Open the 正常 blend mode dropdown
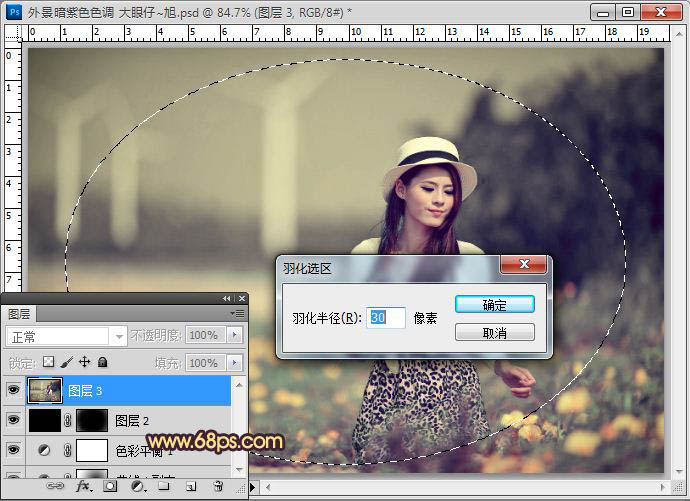Screen dimensions: 690x501 (x=67, y=336)
